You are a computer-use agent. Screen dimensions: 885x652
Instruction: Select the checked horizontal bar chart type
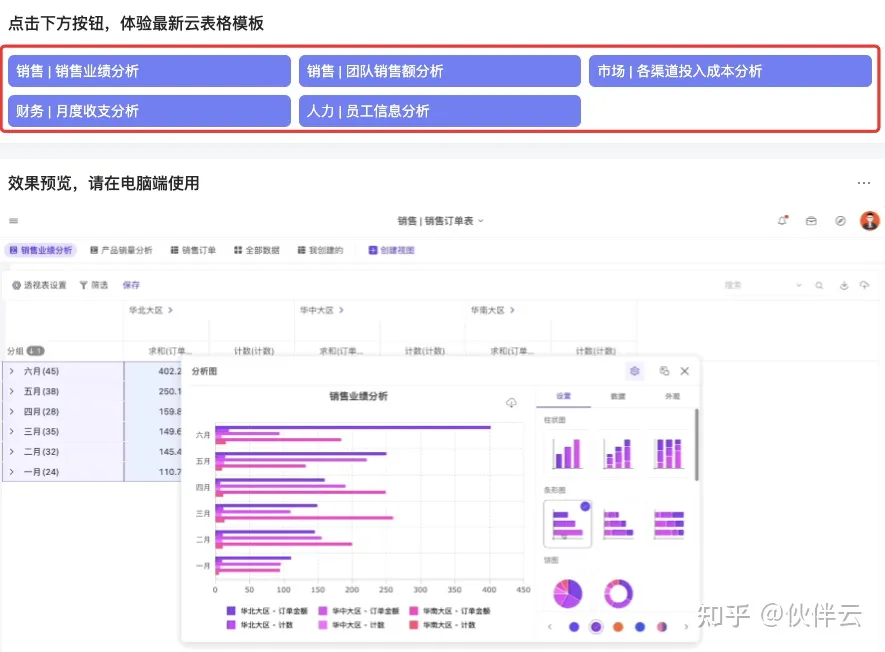point(567,523)
